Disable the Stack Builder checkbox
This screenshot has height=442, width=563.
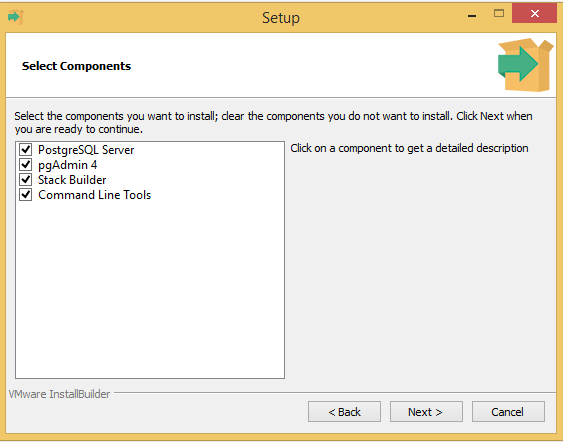click(x=25, y=180)
